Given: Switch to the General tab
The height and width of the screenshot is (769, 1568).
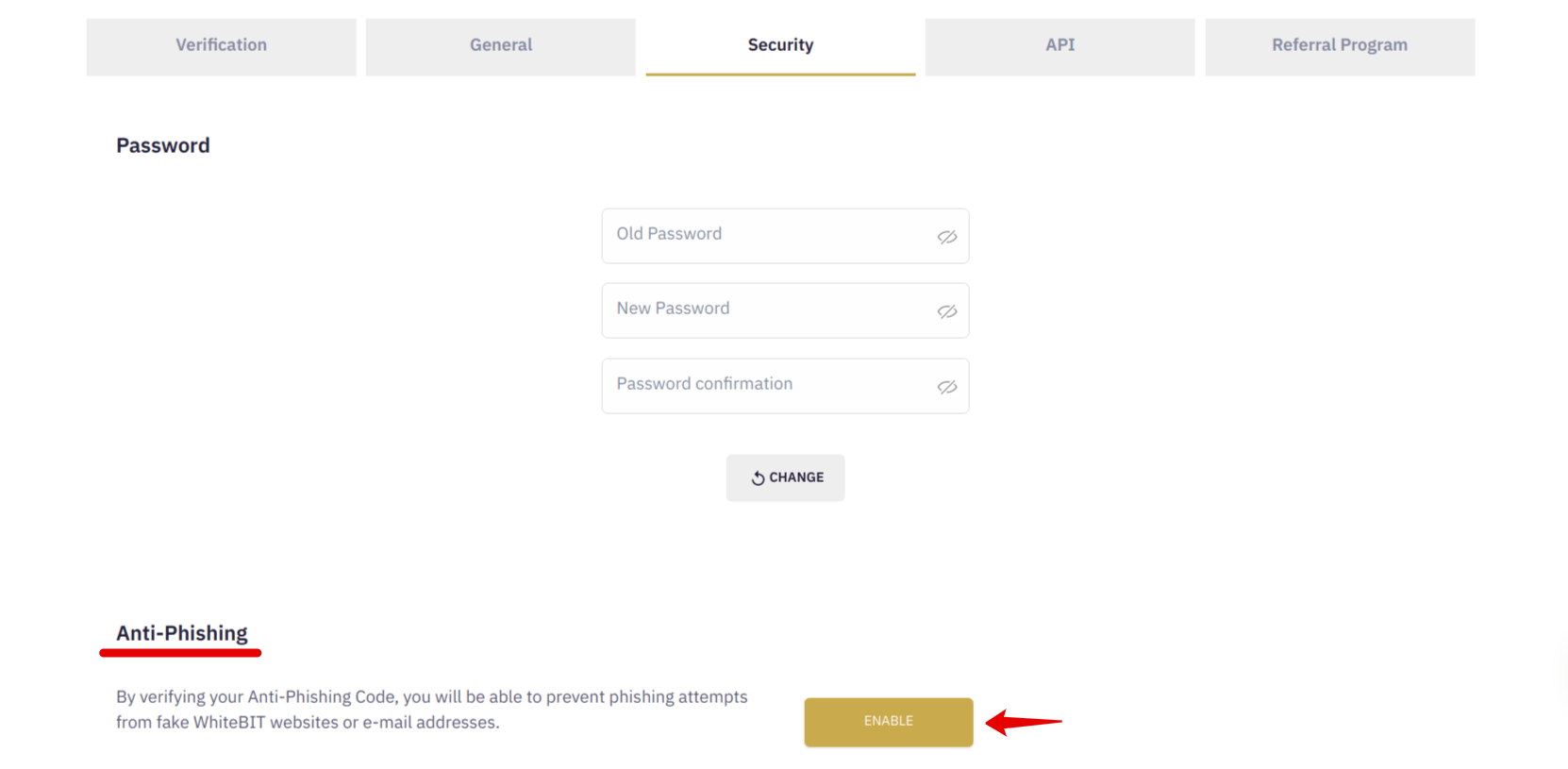Looking at the screenshot, I should [501, 46].
